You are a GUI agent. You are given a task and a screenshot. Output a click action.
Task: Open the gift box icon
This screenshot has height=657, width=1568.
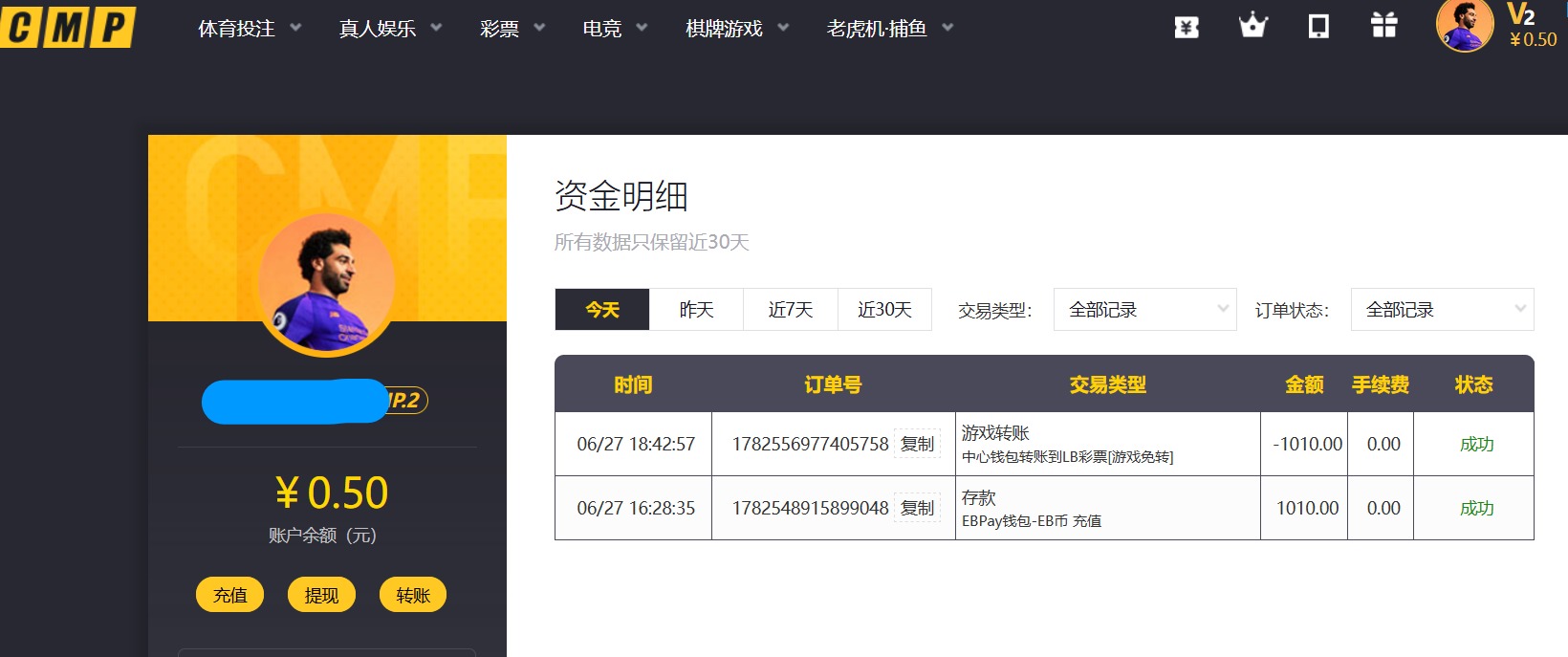[1383, 26]
